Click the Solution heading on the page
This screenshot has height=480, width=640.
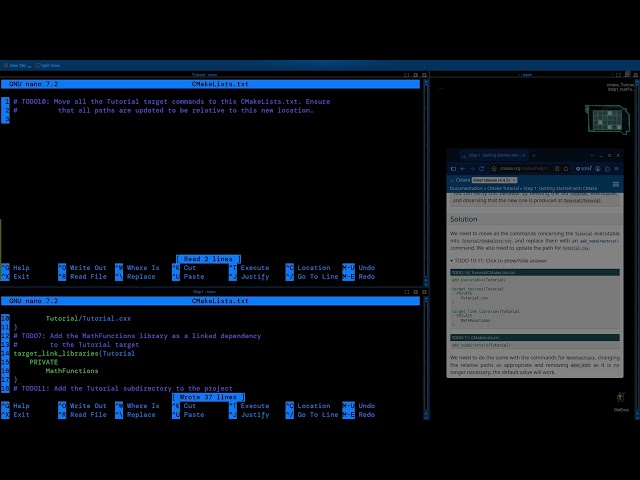coord(464,219)
